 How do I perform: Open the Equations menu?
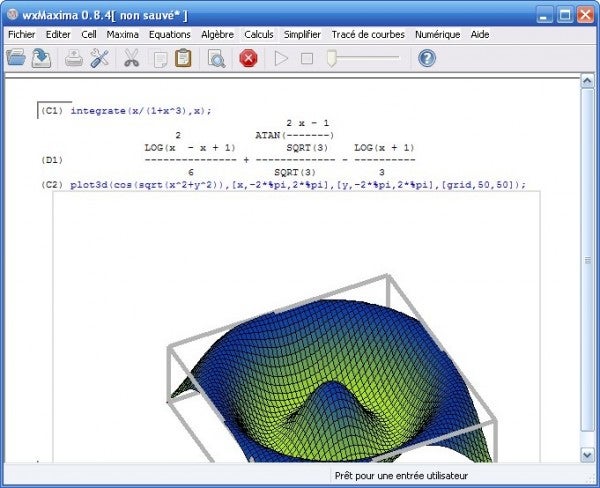[169, 34]
